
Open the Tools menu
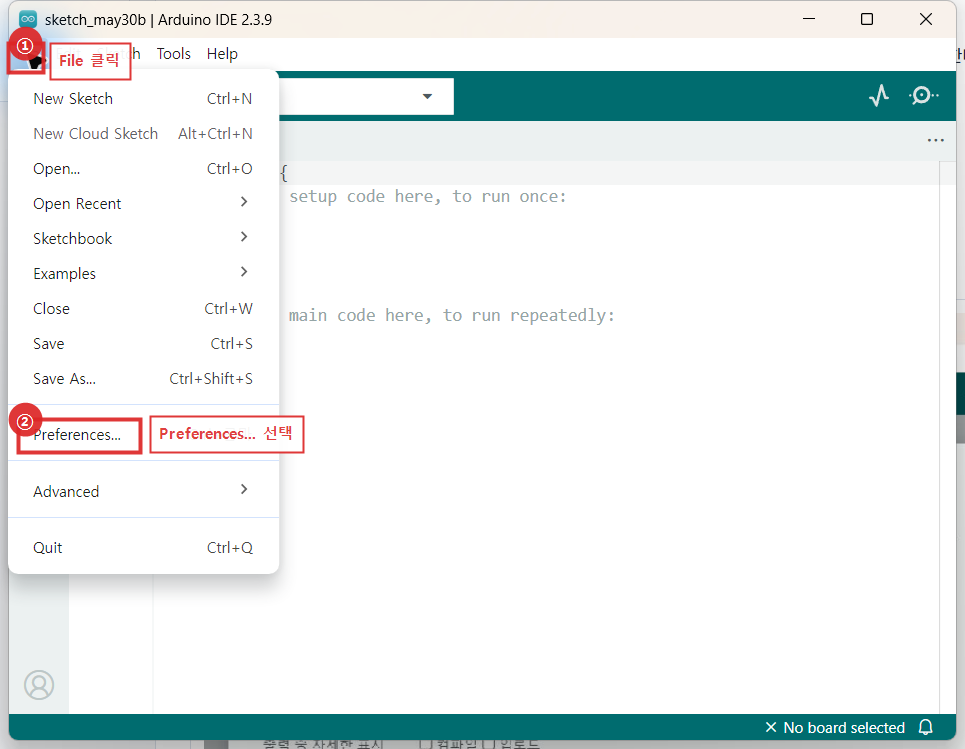[x=174, y=54]
